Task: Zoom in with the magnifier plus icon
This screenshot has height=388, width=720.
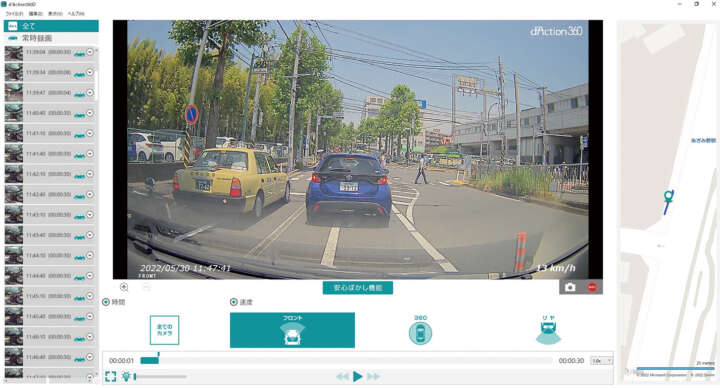Action: click(124, 287)
